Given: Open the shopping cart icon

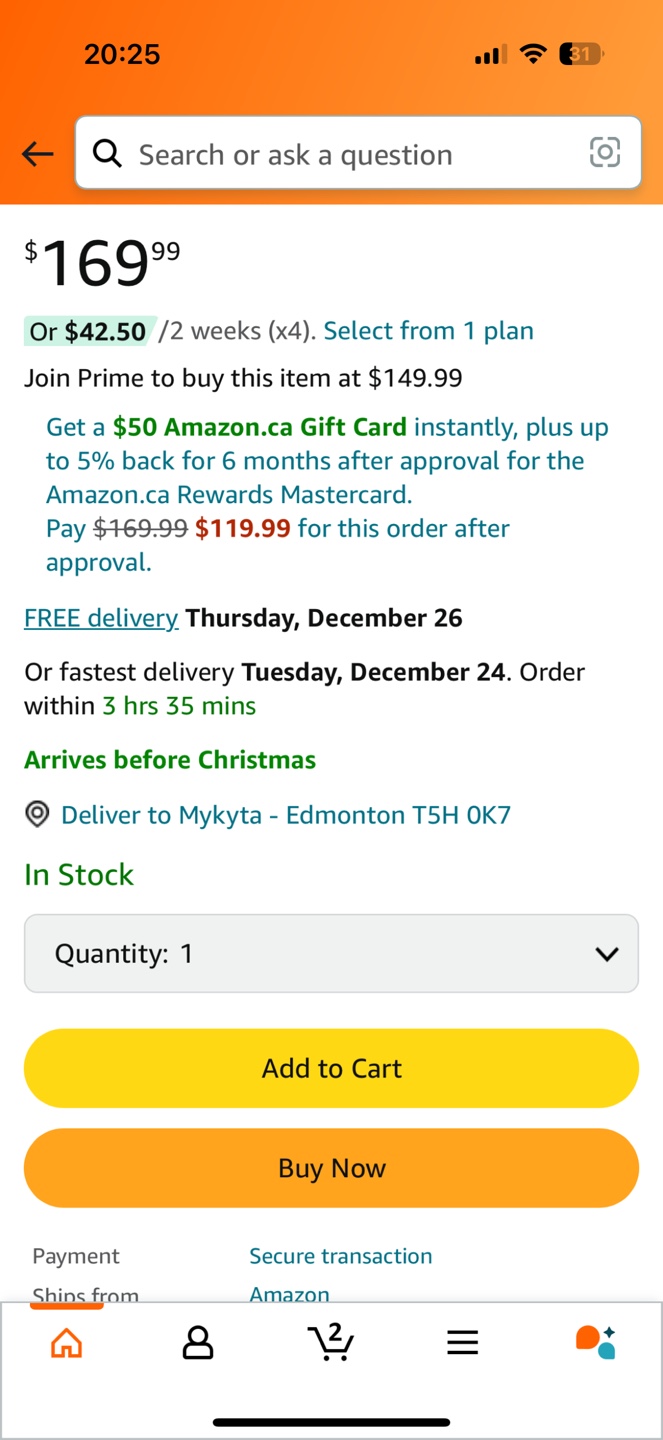Looking at the screenshot, I should point(331,1342).
